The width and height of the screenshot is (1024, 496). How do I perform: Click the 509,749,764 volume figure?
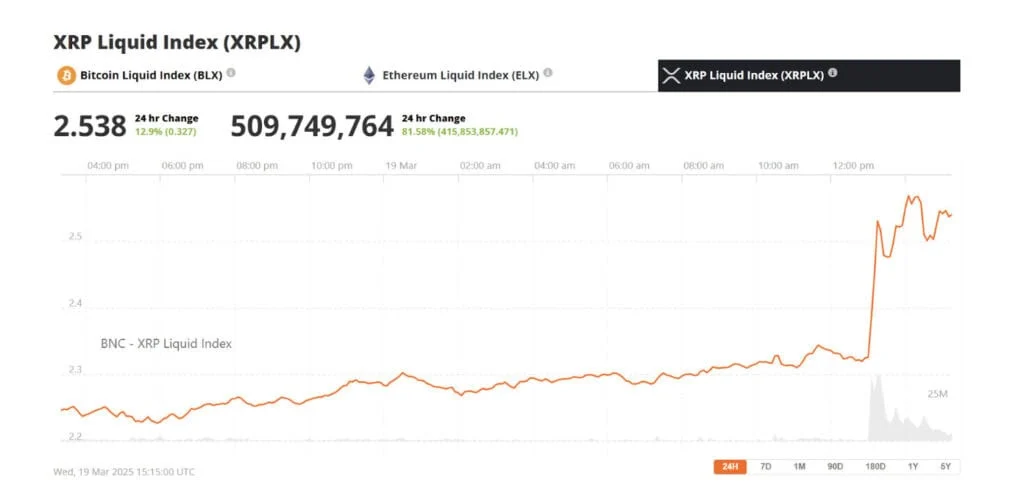pos(311,126)
